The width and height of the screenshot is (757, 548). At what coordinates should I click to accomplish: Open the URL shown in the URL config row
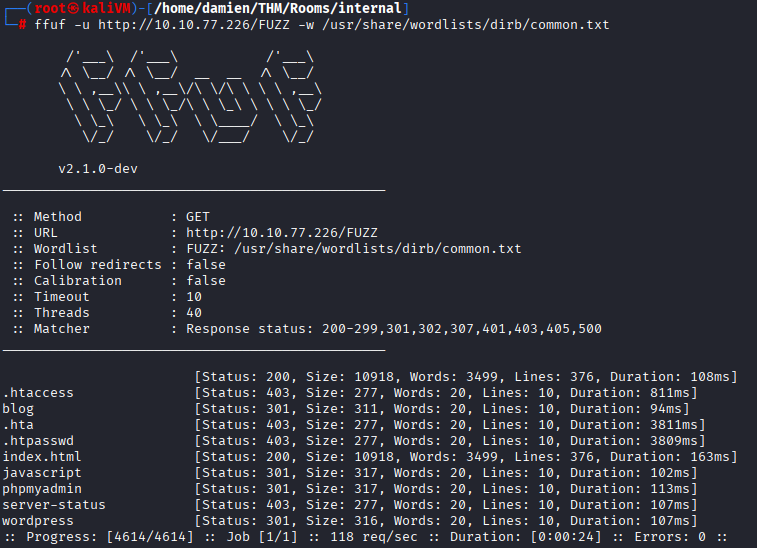[281, 232]
